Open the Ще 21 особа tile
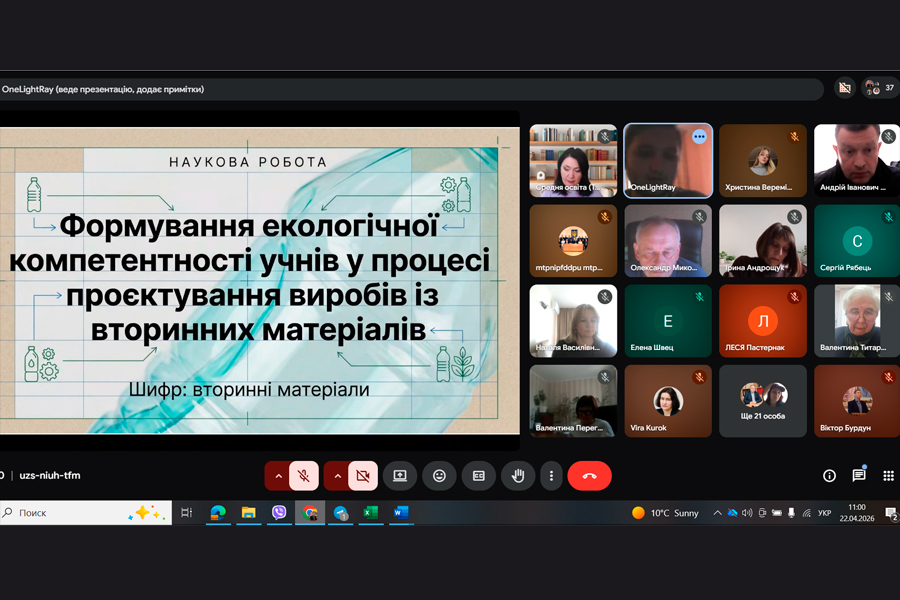 [x=763, y=401]
